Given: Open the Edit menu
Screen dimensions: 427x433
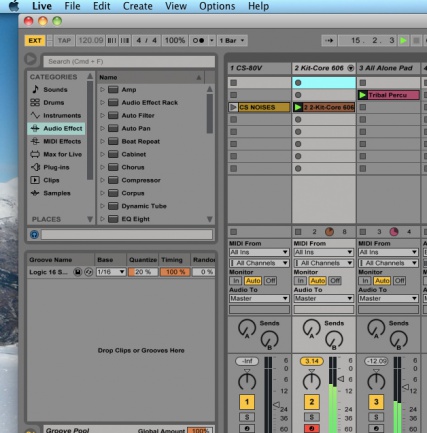Looking at the screenshot, I should coord(101,6).
